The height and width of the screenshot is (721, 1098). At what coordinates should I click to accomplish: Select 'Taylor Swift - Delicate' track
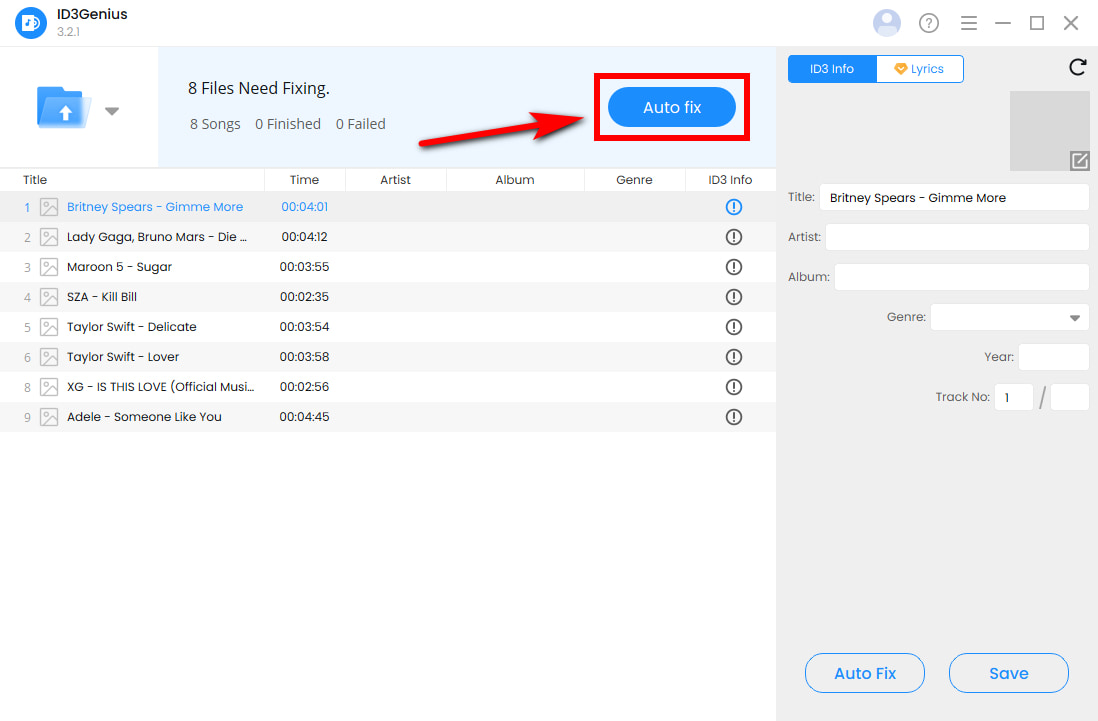coord(388,327)
